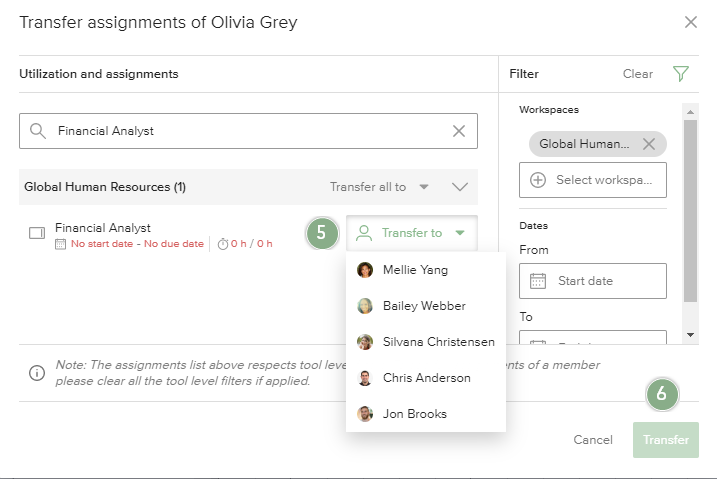Click the Global Human Resources (1) heading
717x479 pixels.
tap(105, 187)
